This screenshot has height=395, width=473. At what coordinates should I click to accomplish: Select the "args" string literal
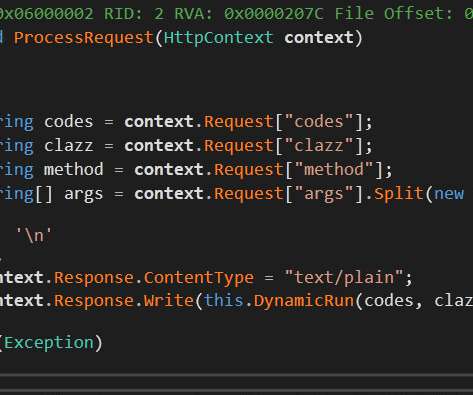tap(324, 194)
